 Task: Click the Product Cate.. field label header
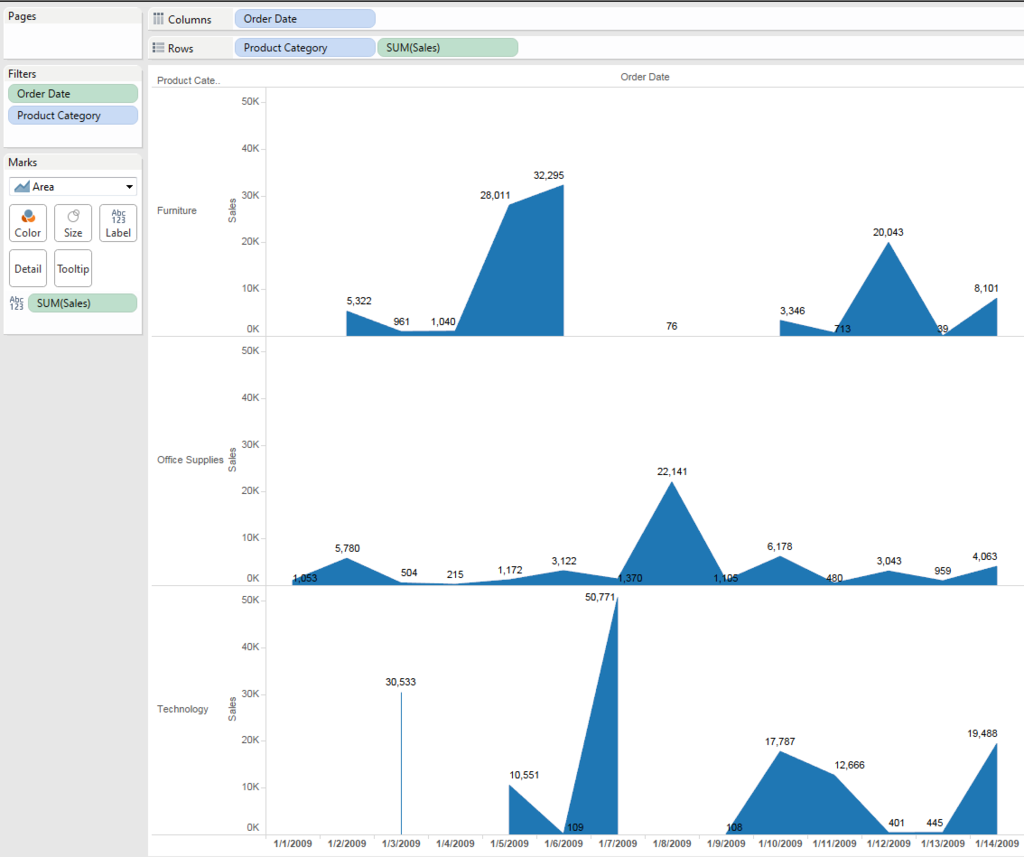pos(189,80)
